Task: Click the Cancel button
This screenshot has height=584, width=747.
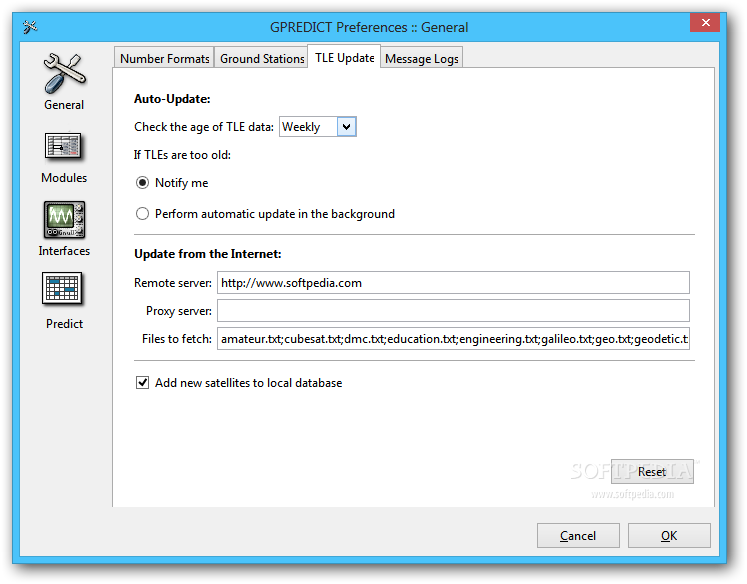Action: click(x=578, y=535)
